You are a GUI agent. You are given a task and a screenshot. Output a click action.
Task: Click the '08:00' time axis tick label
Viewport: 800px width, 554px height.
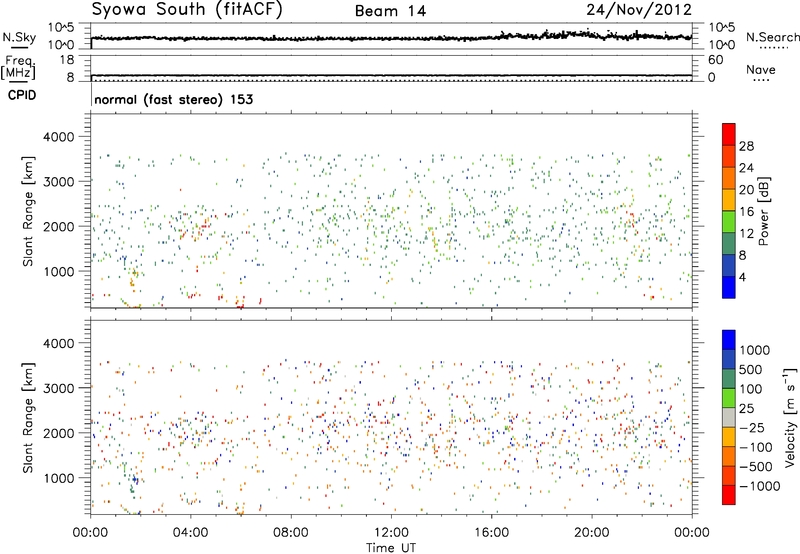291,533
